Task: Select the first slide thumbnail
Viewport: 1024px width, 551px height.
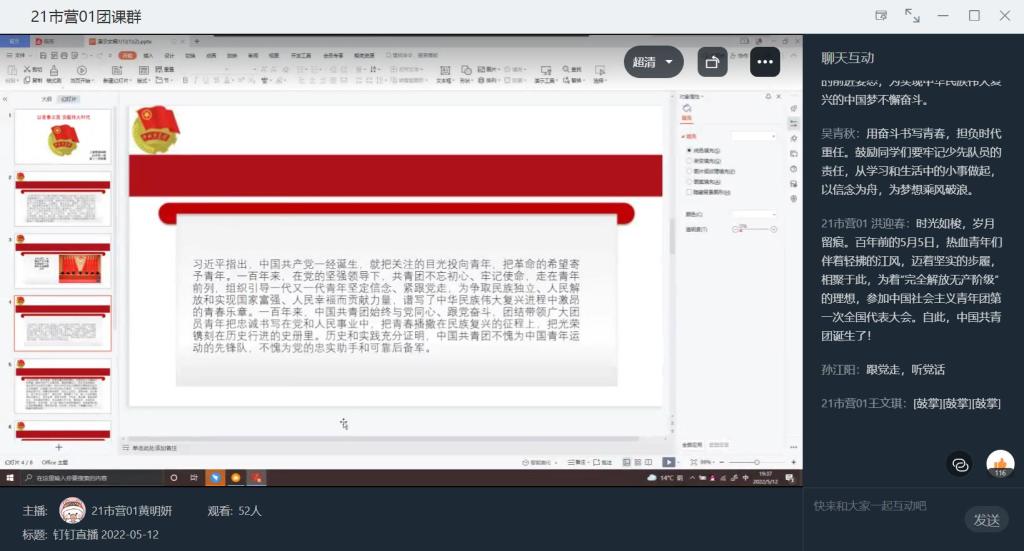Action: [64, 138]
